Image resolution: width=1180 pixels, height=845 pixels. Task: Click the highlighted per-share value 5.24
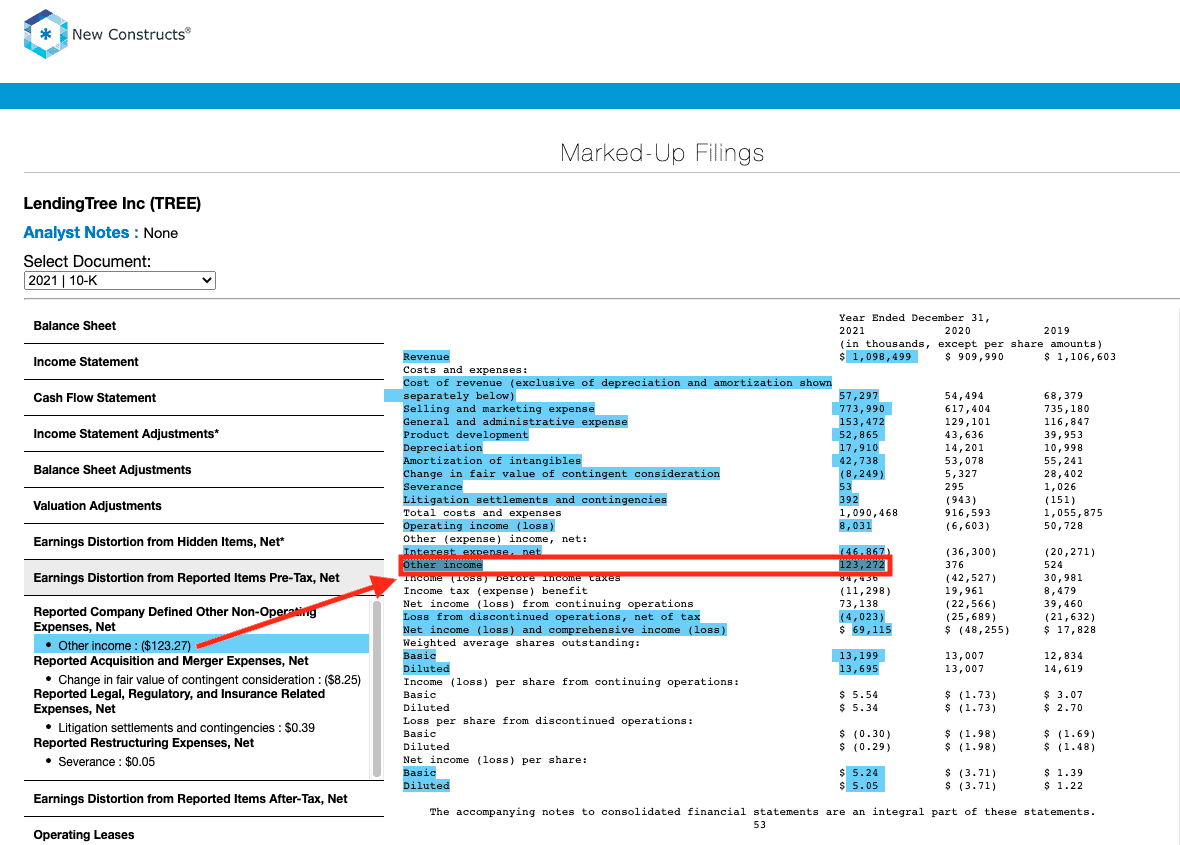point(865,773)
